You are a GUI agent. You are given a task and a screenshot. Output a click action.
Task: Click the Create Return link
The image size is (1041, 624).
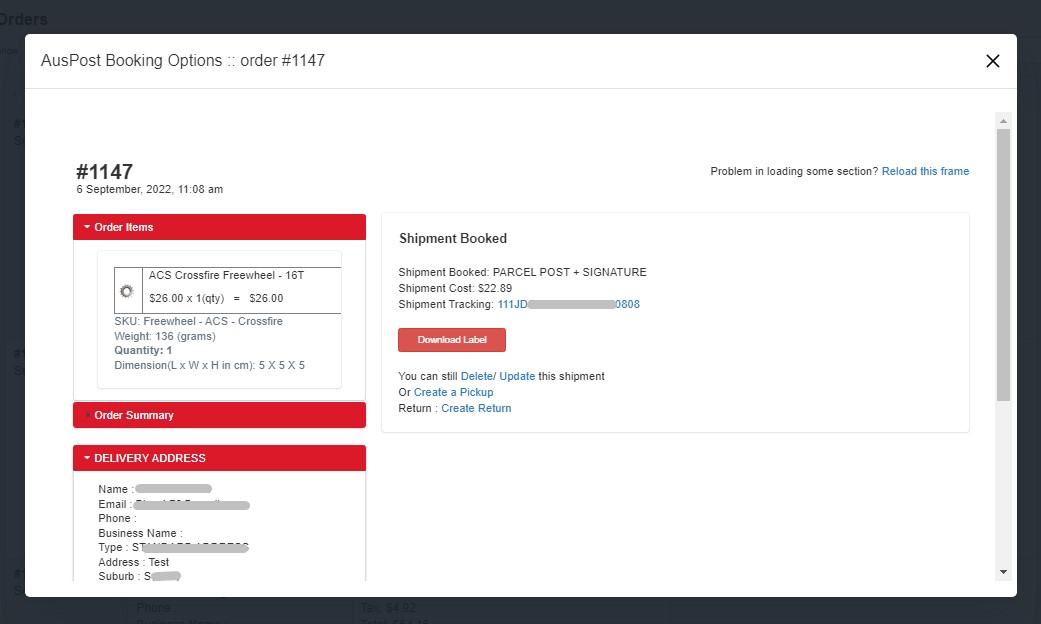point(476,408)
